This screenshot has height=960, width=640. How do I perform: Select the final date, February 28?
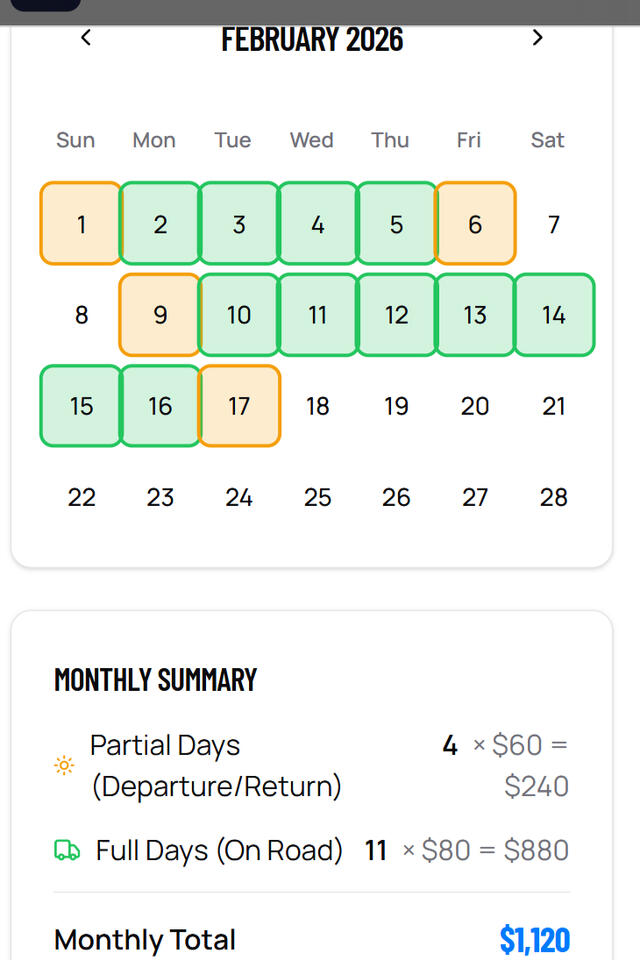click(x=554, y=497)
